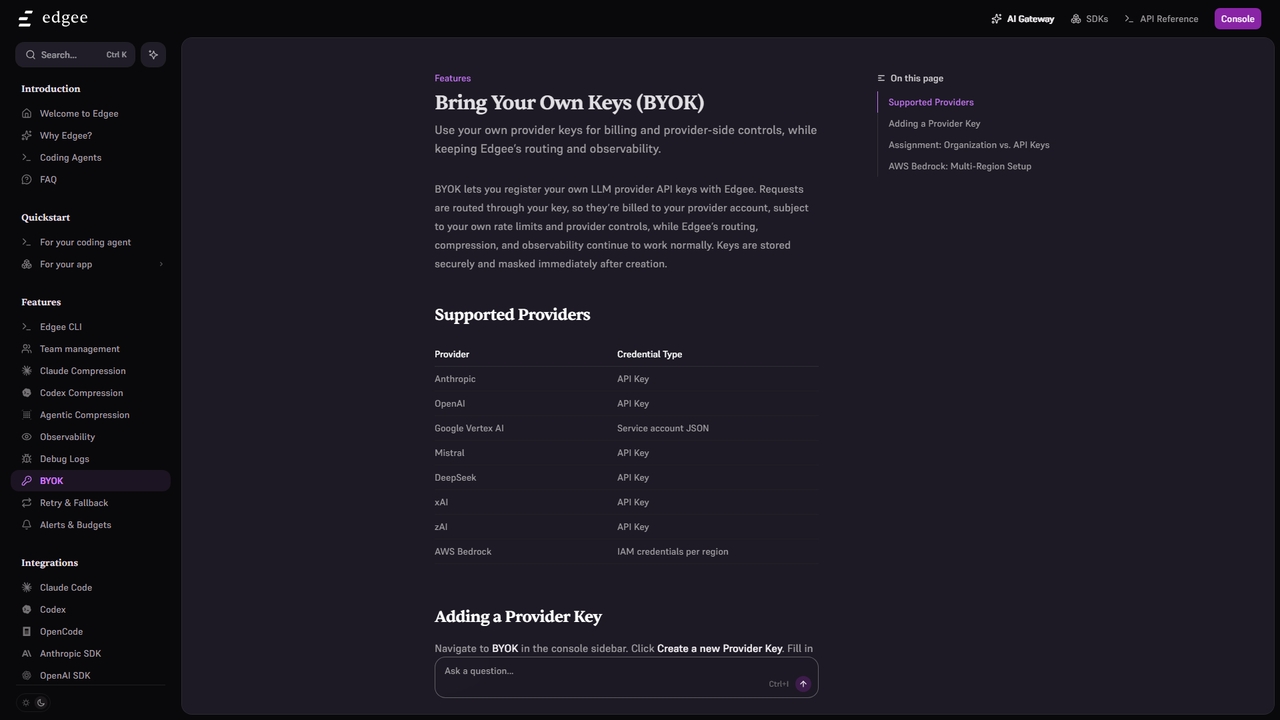Click the OpenAI SDK icon
The height and width of the screenshot is (720, 1280).
point(27,676)
